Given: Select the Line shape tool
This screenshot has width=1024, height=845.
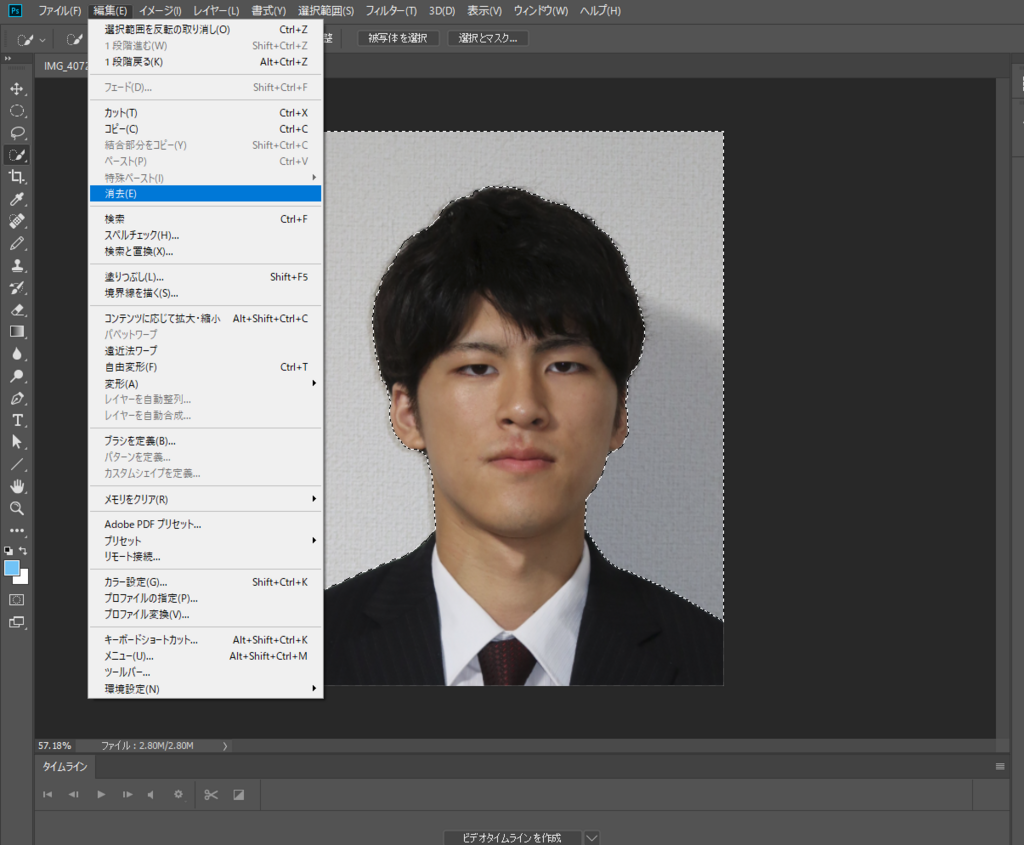Looking at the screenshot, I should 17,464.
